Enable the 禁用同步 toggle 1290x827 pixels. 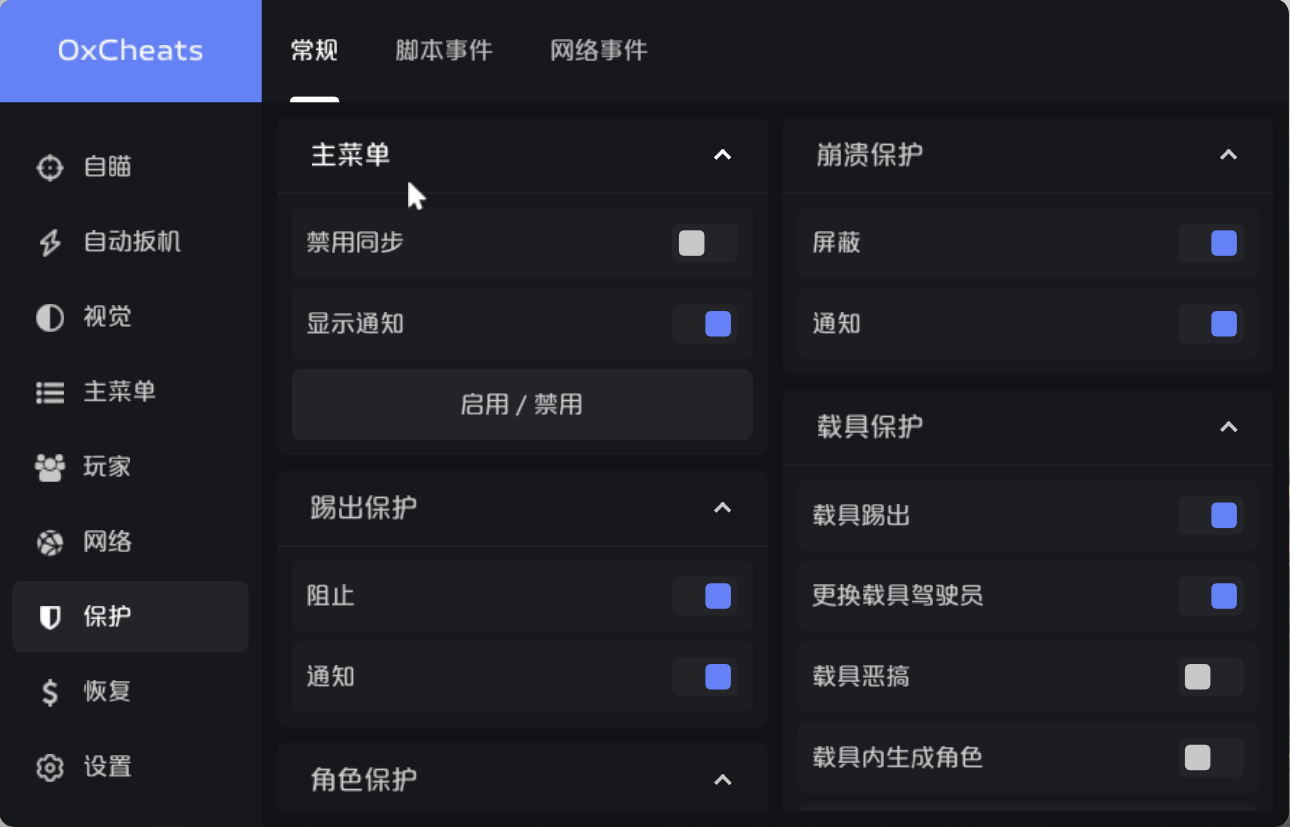(704, 242)
